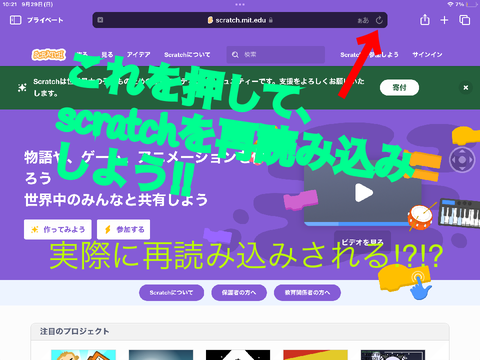Open the second featured project thumbnail
Screen dimensions: 480x360
tap(161, 355)
